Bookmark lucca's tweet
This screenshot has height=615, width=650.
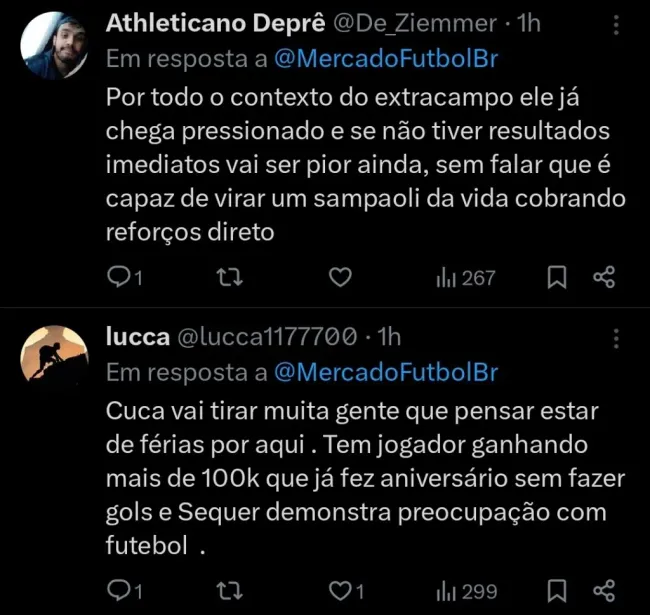coord(559,591)
